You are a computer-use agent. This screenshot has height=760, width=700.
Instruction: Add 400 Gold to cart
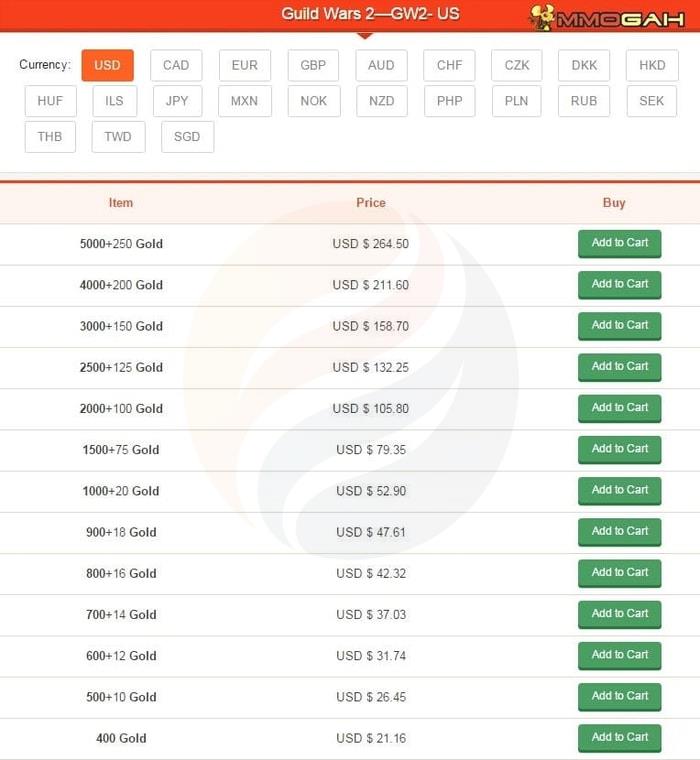click(x=619, y=737)
